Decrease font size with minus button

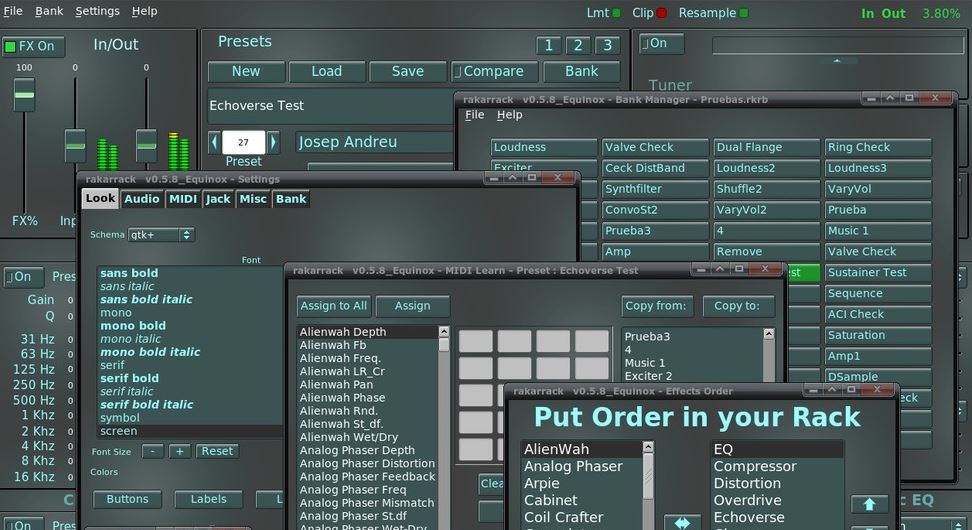tap(152, 451)
